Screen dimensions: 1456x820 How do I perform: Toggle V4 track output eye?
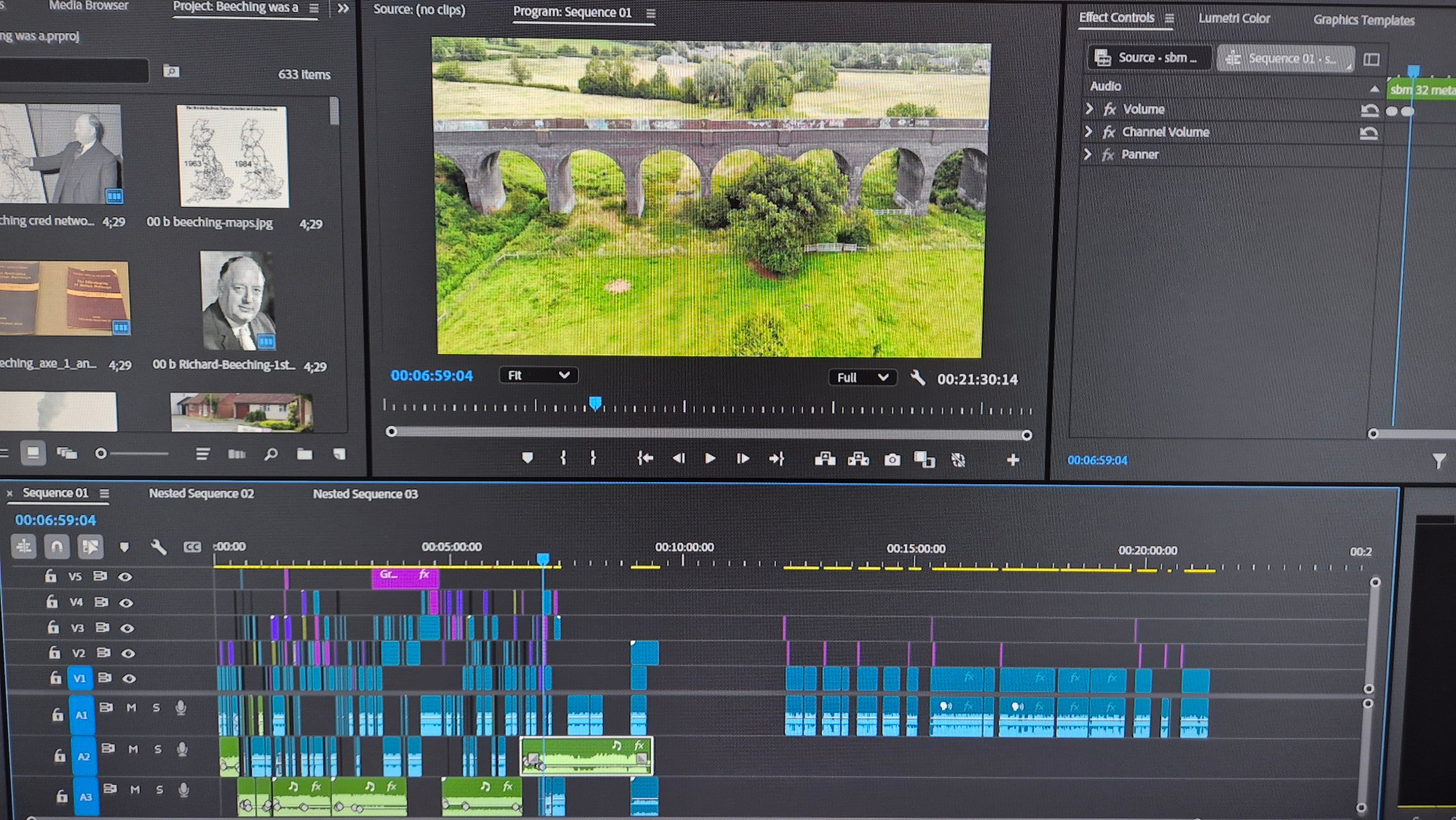pos(126,602)
